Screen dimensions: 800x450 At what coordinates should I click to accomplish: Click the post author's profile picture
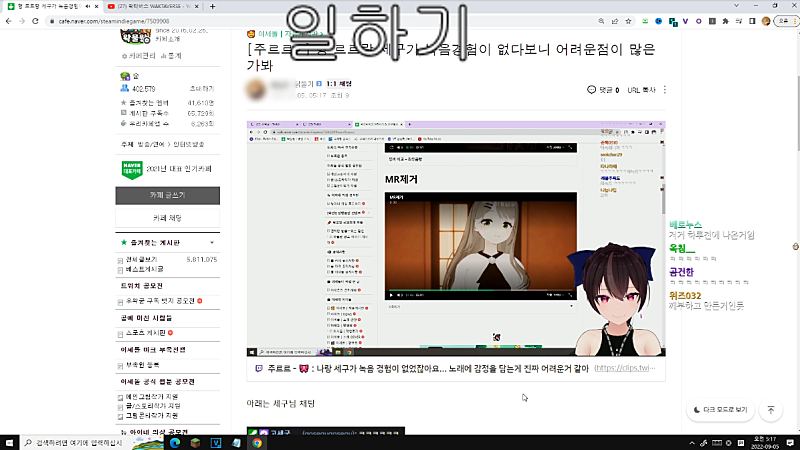pos(257,89)
